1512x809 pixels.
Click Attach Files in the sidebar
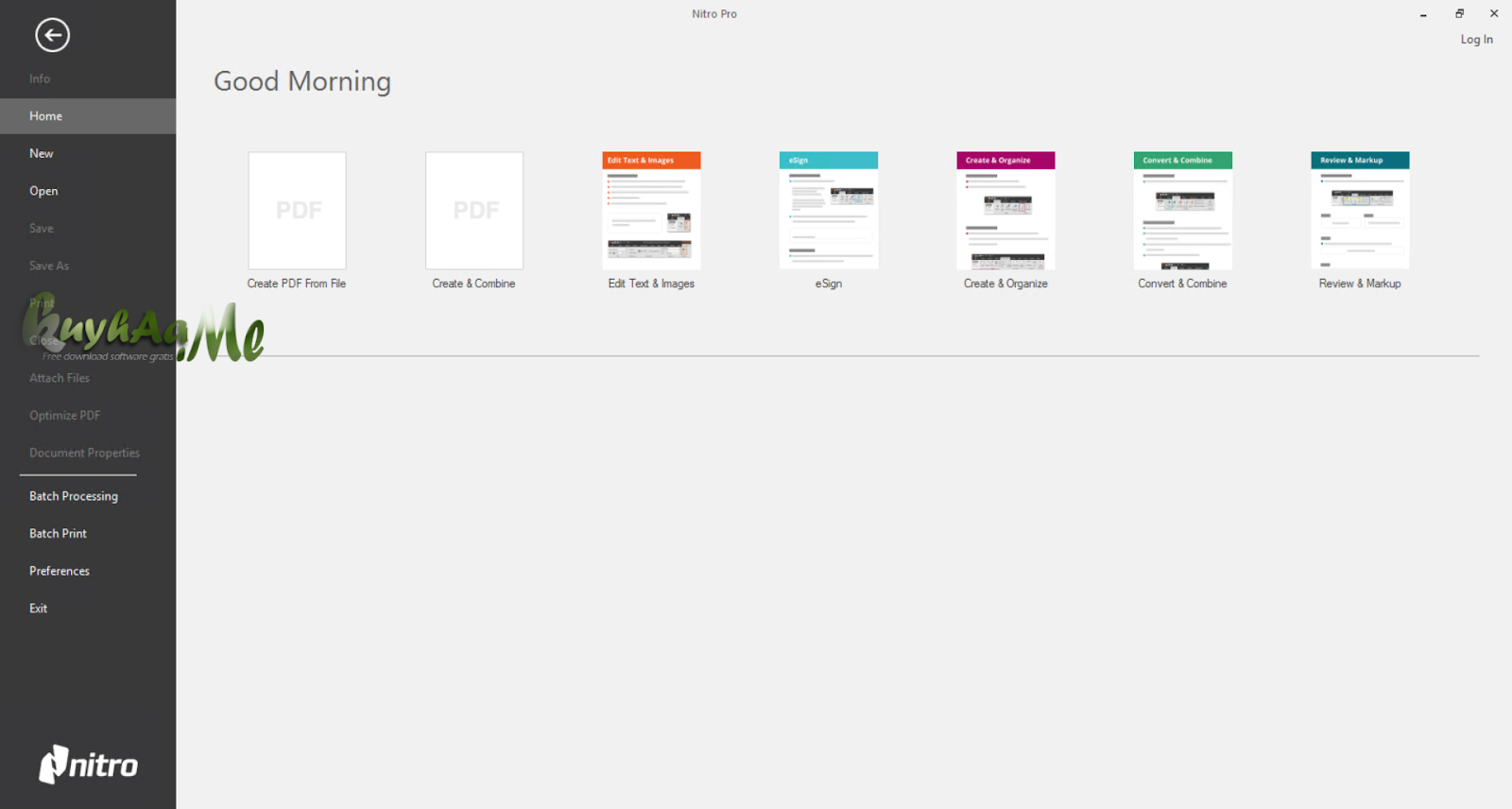point(60,378)
